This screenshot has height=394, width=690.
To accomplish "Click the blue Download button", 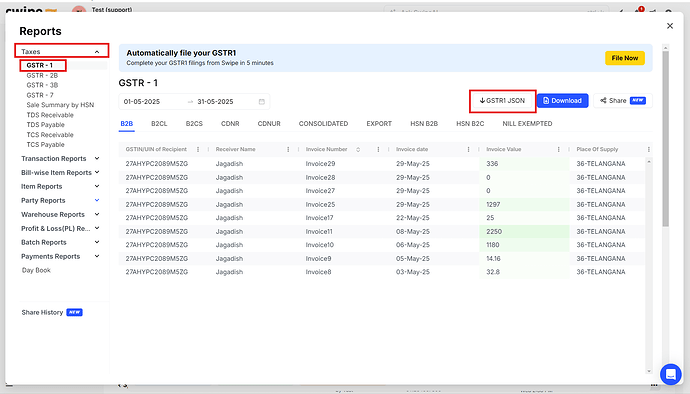I will tap(562, 101).
